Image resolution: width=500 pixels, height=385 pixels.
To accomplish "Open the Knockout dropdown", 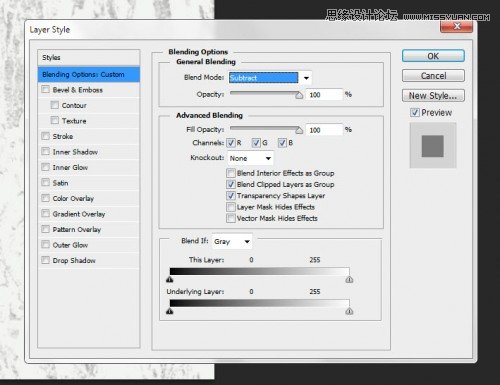I will [250, 158].
